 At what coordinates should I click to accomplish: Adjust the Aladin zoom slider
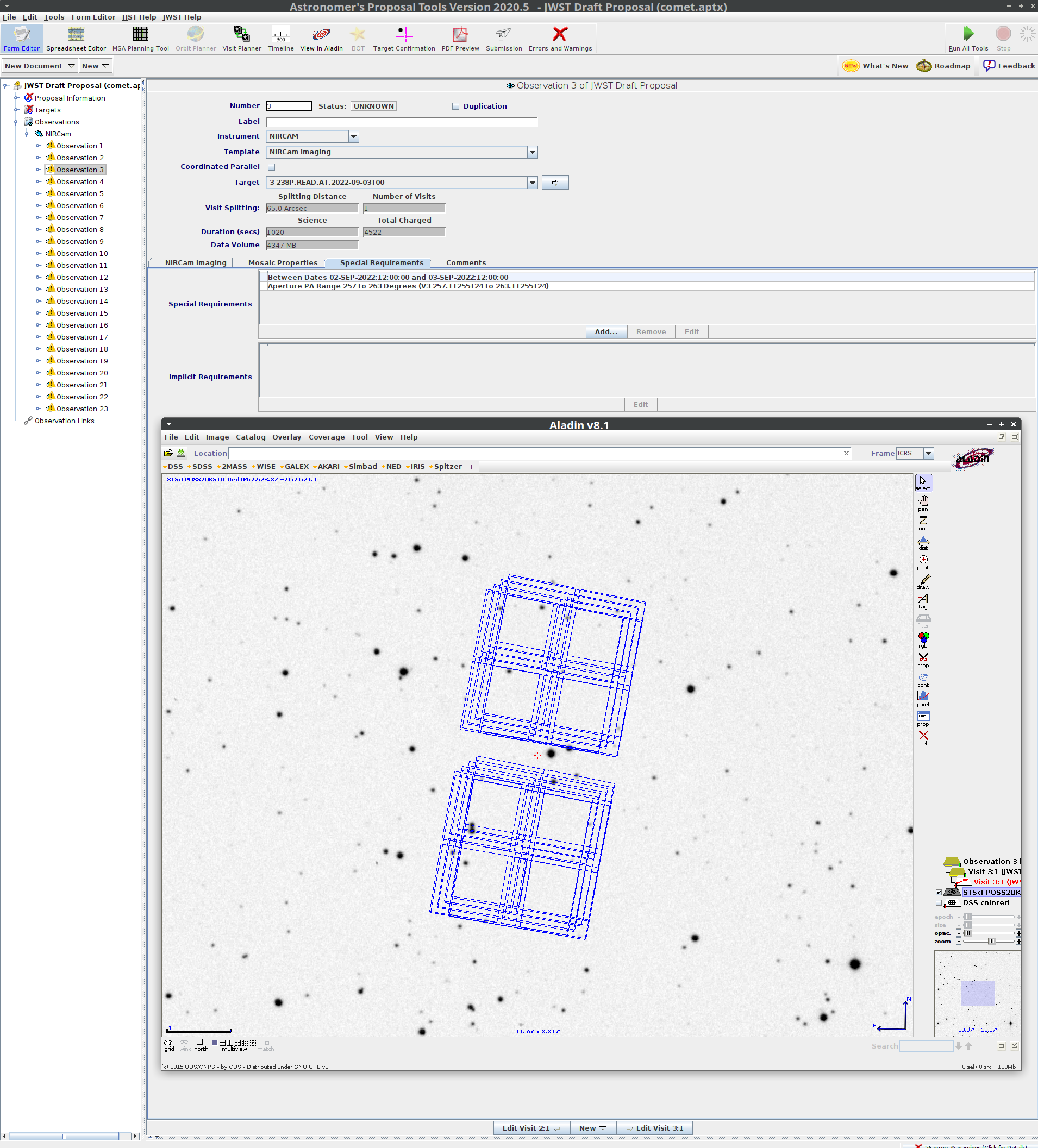990,942
